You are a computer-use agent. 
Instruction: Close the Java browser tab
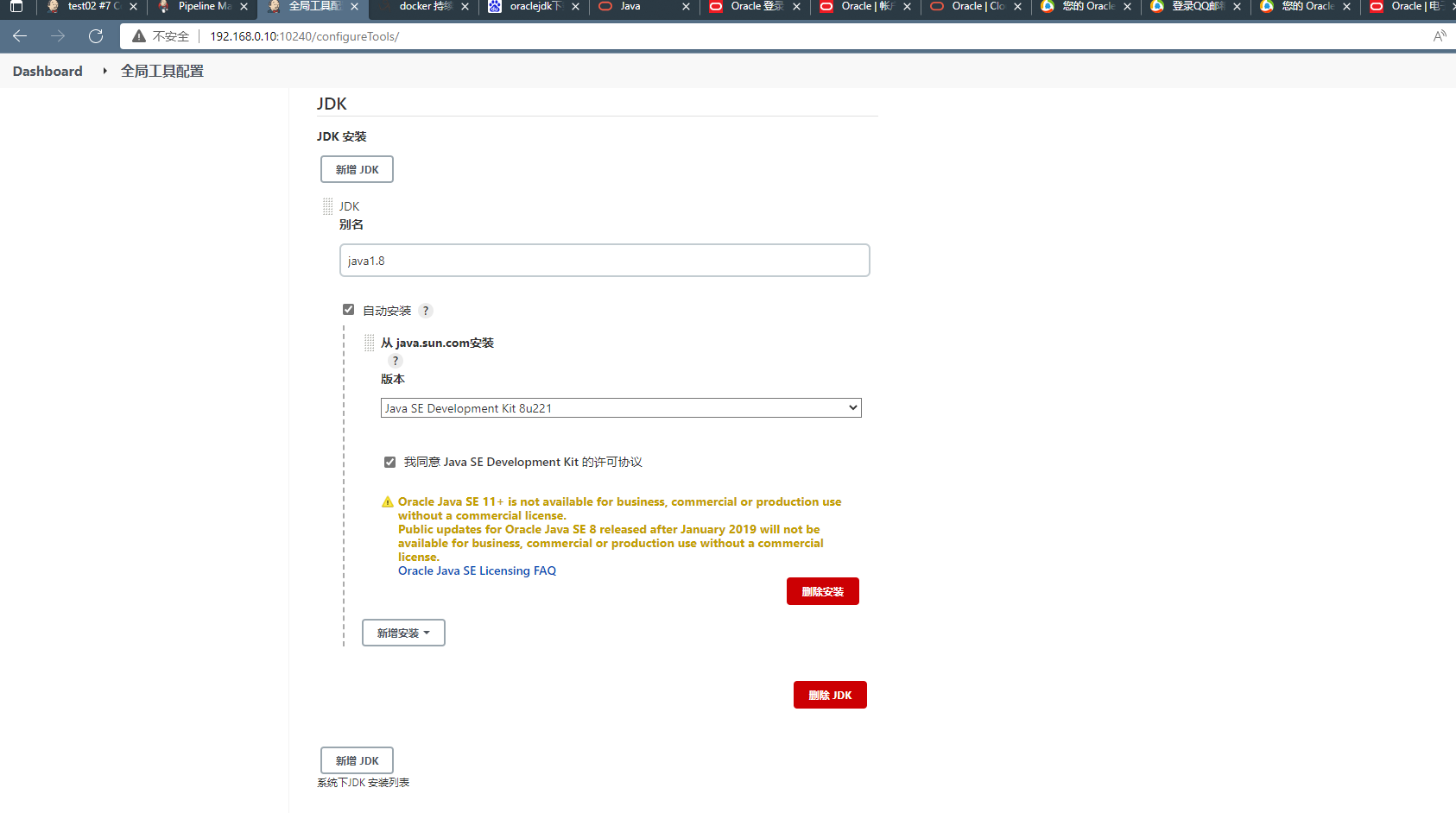click(x=686, y=7)
